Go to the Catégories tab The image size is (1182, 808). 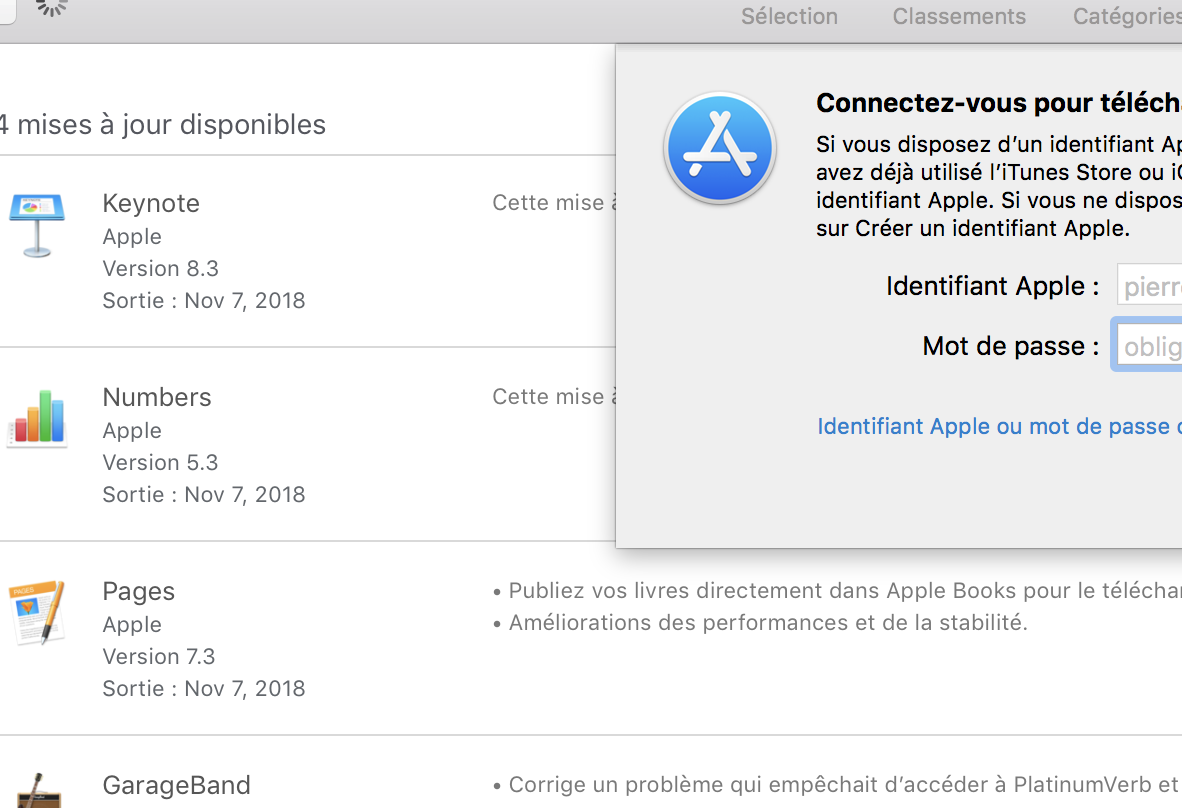tap(1126, 17)
